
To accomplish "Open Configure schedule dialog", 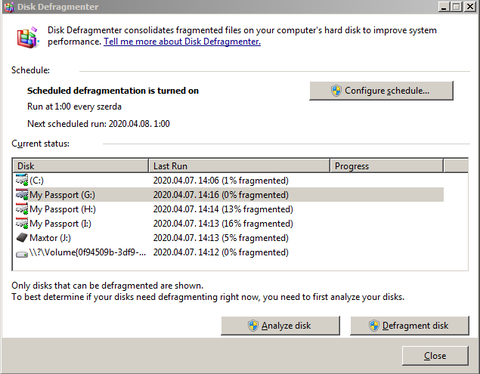I will click(x=381, y=91).
